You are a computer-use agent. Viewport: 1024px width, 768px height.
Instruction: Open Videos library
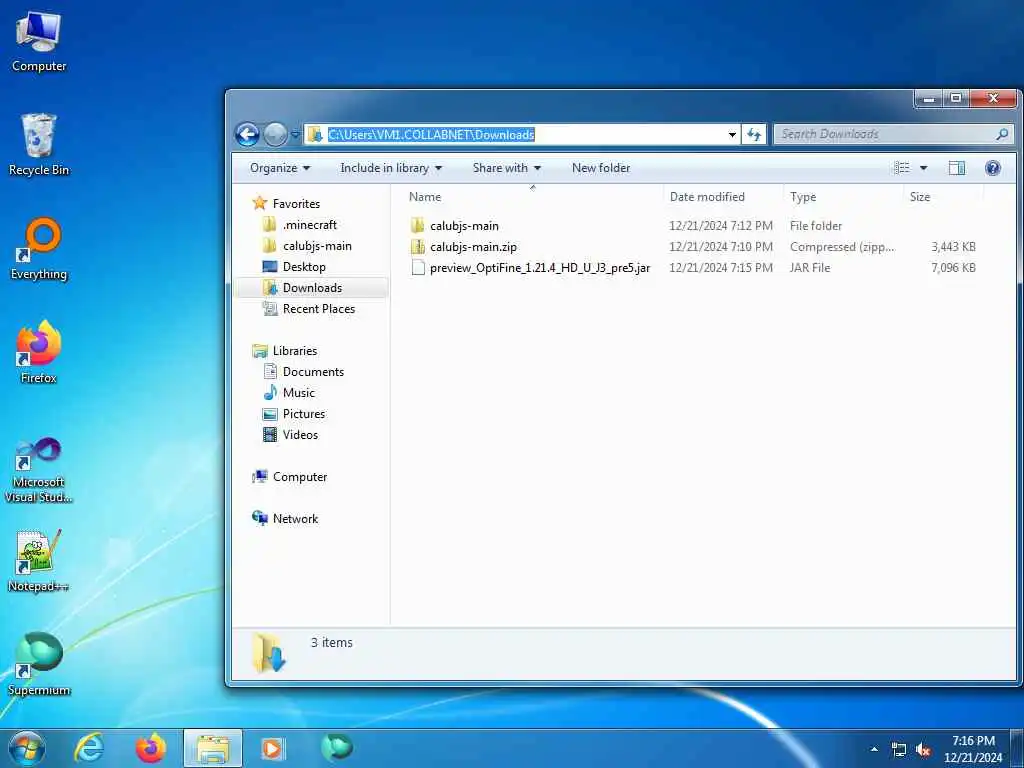[300, 434]
